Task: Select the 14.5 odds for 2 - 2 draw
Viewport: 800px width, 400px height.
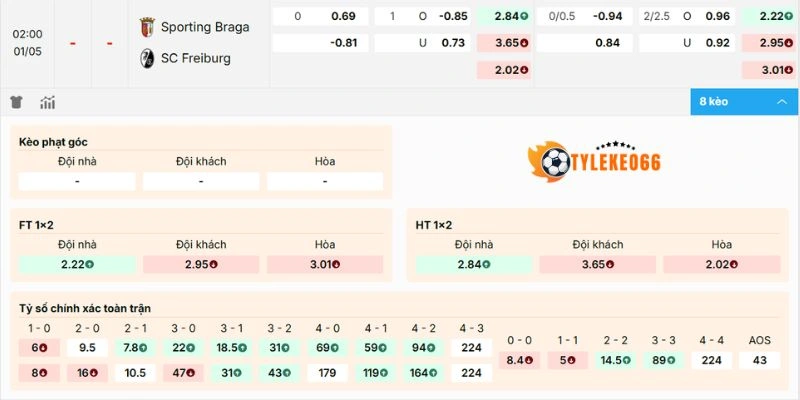Action: click(615, 360)
